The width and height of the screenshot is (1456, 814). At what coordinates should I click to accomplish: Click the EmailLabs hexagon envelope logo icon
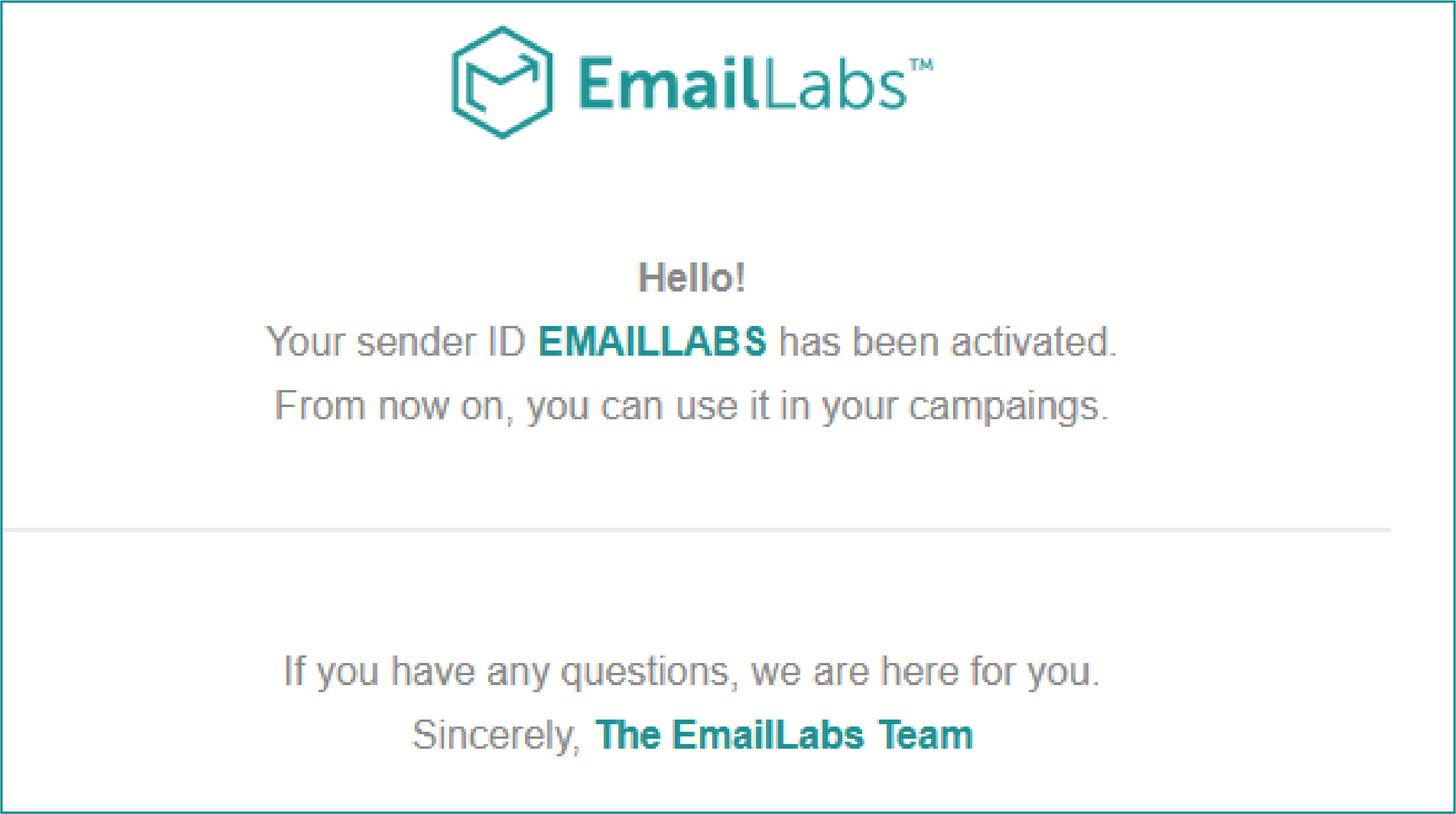click(502, 82)
